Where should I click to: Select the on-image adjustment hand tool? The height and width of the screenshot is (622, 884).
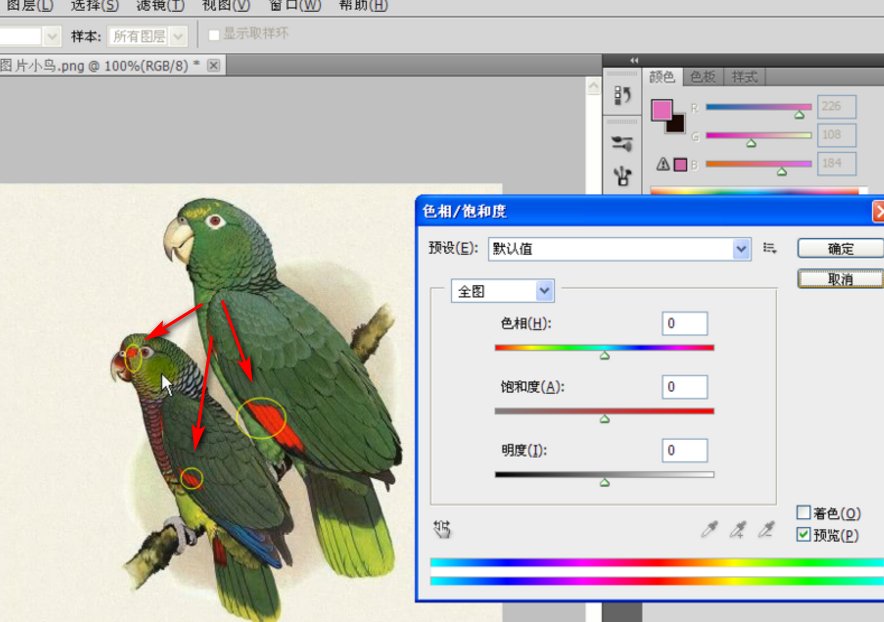click(x=441, y=529)
